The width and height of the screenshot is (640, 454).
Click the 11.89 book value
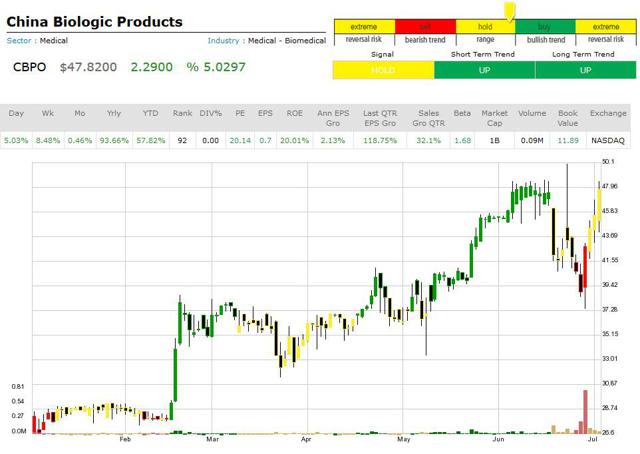pyautogui.click(x=568, y=140)
